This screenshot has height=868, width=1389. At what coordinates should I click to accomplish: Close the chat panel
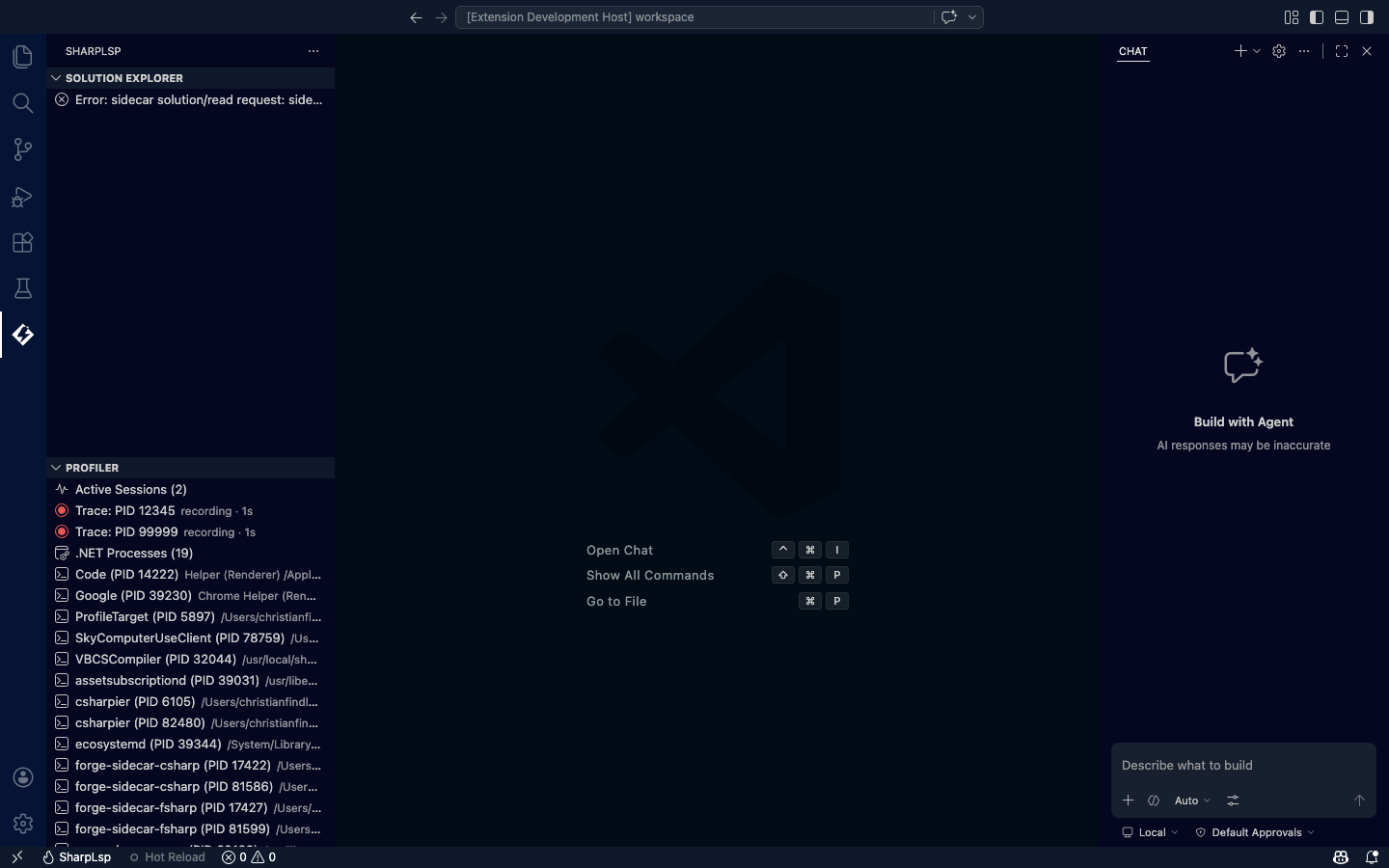1367,51
